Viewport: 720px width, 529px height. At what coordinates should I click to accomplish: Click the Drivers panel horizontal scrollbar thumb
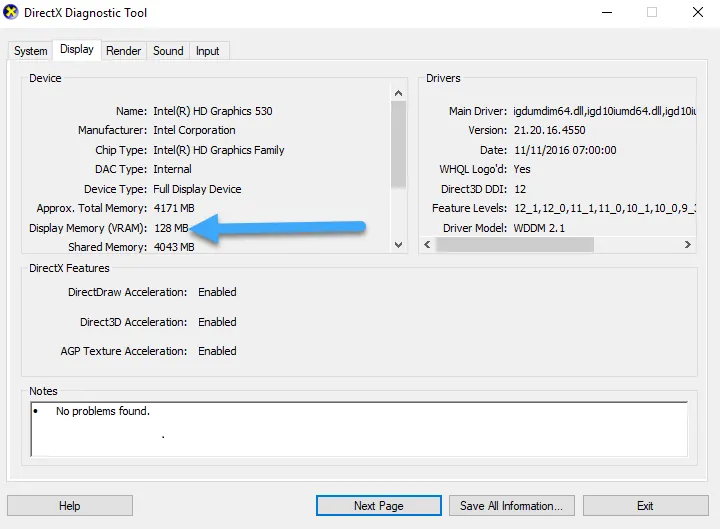[515, 244]
